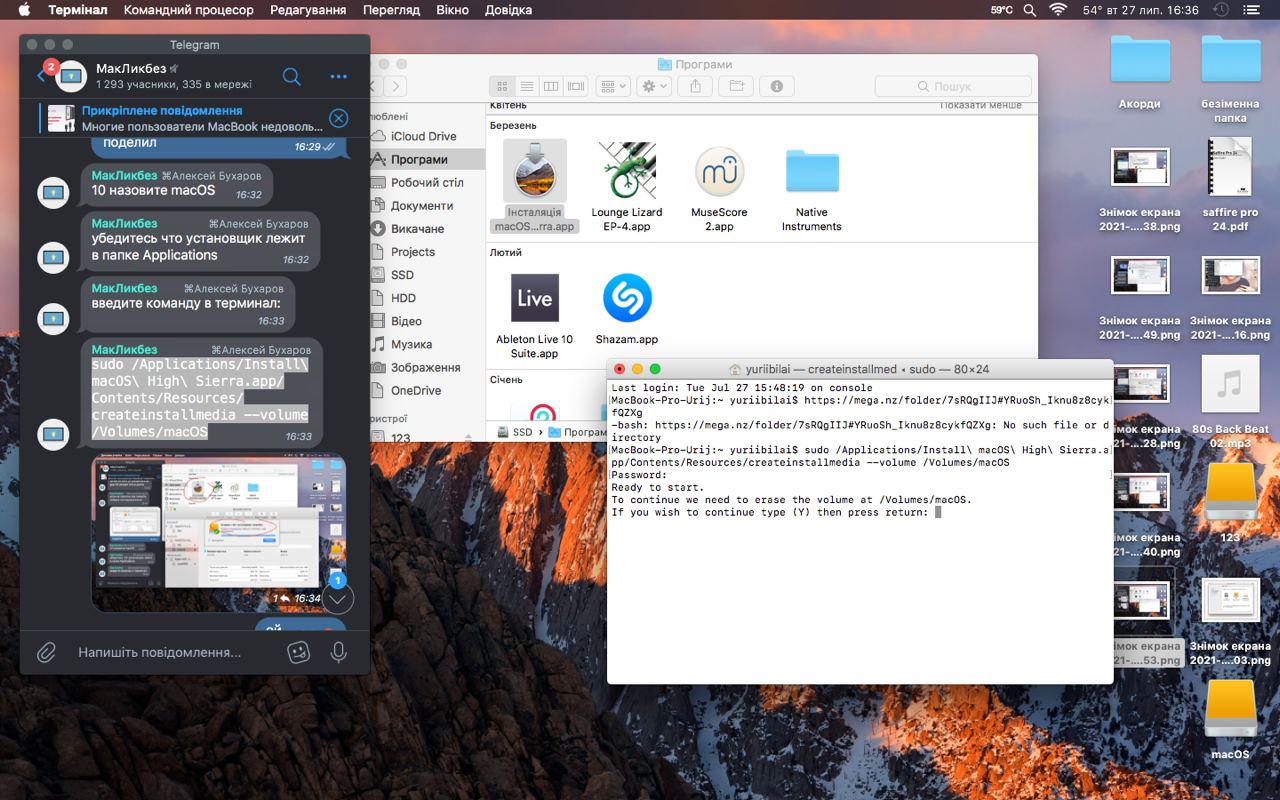Viewport: 1280px width, 800px height.
Task: Open Редагування menu
Action: [x=308, y=10]
